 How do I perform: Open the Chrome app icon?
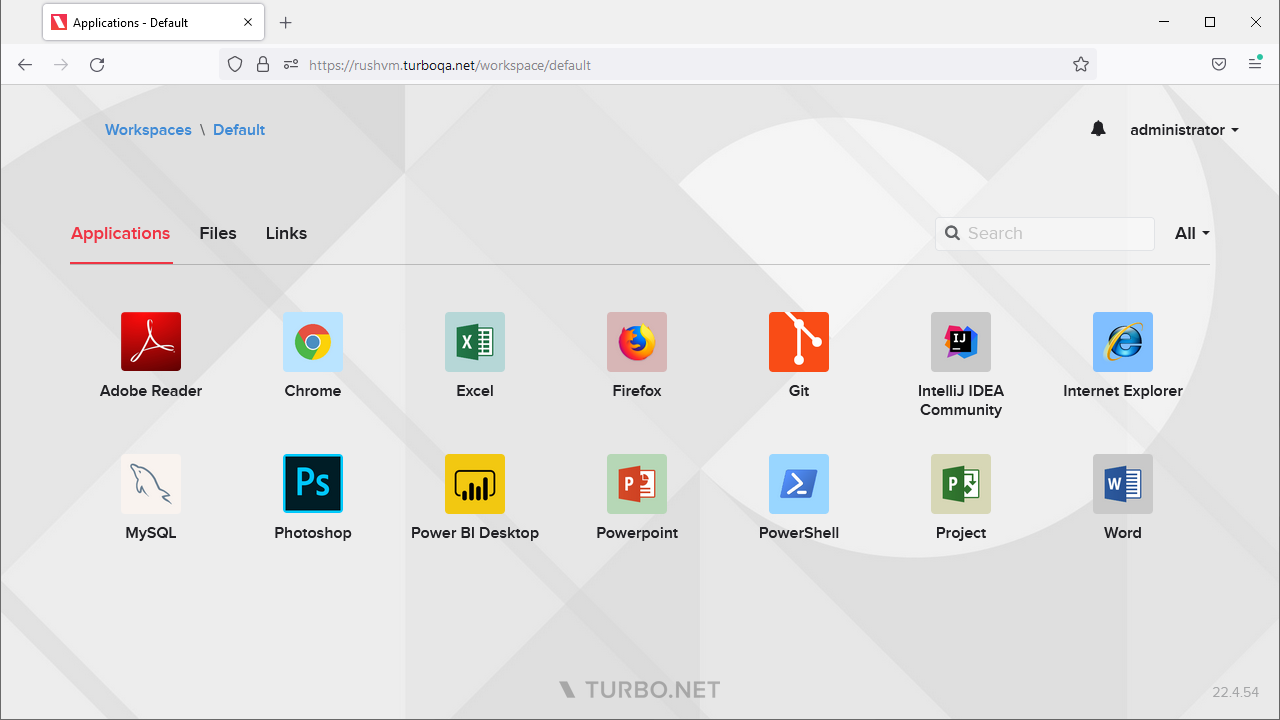313,342
